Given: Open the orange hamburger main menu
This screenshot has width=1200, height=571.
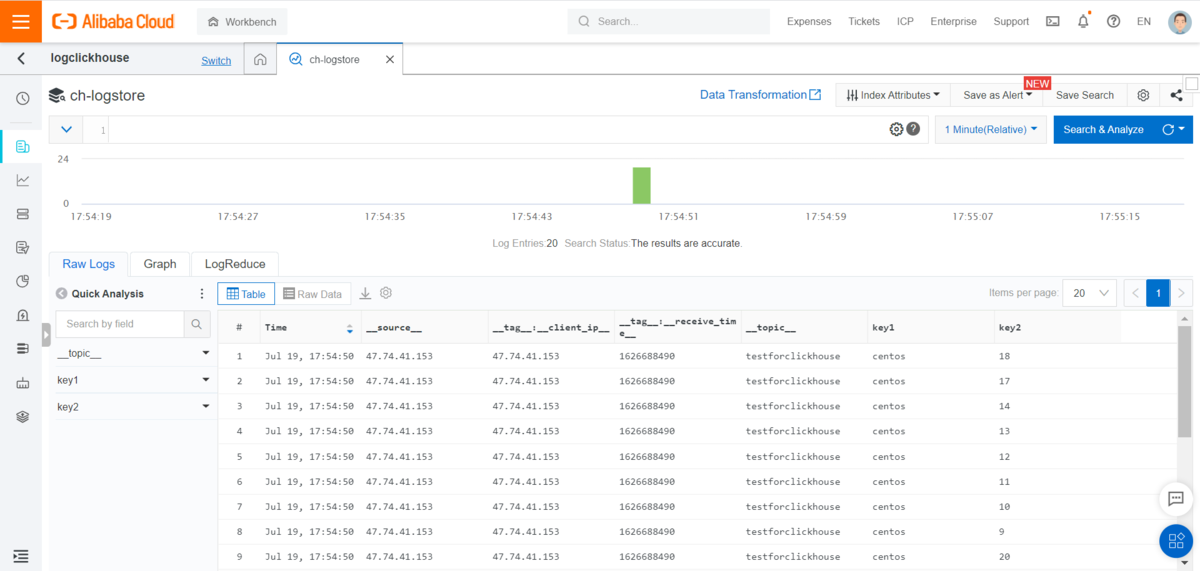Looking at the screenshot, I should 21,21.
